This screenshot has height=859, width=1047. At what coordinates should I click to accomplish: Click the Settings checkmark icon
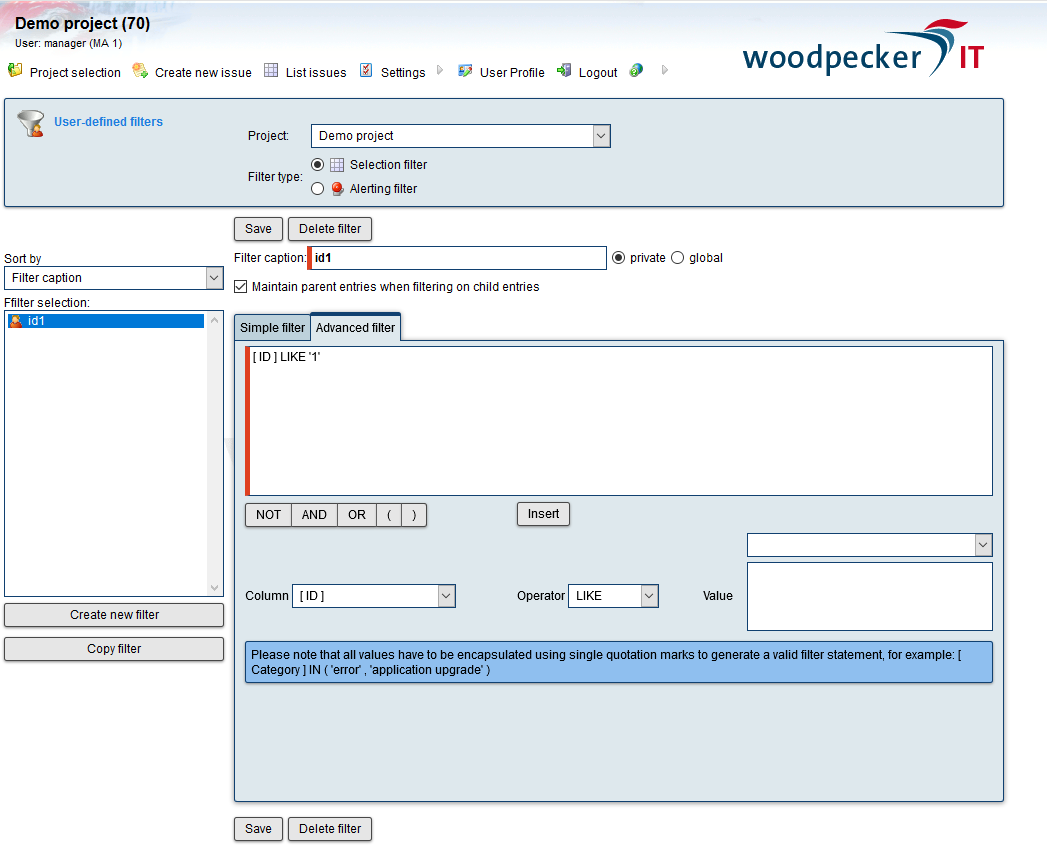tap(367, 70)
